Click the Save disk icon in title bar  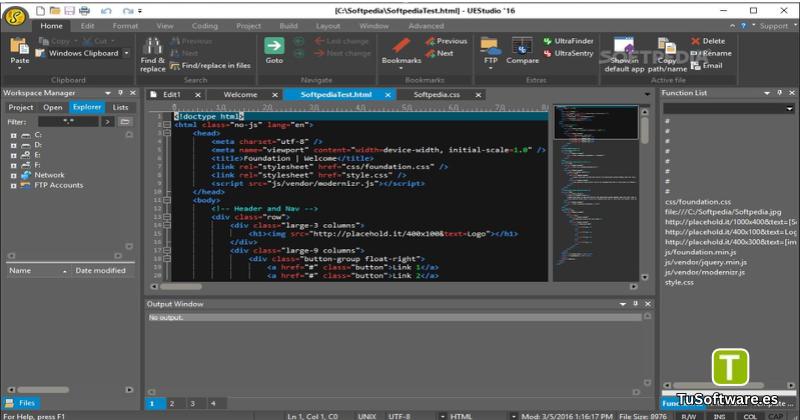pos(69,10)
